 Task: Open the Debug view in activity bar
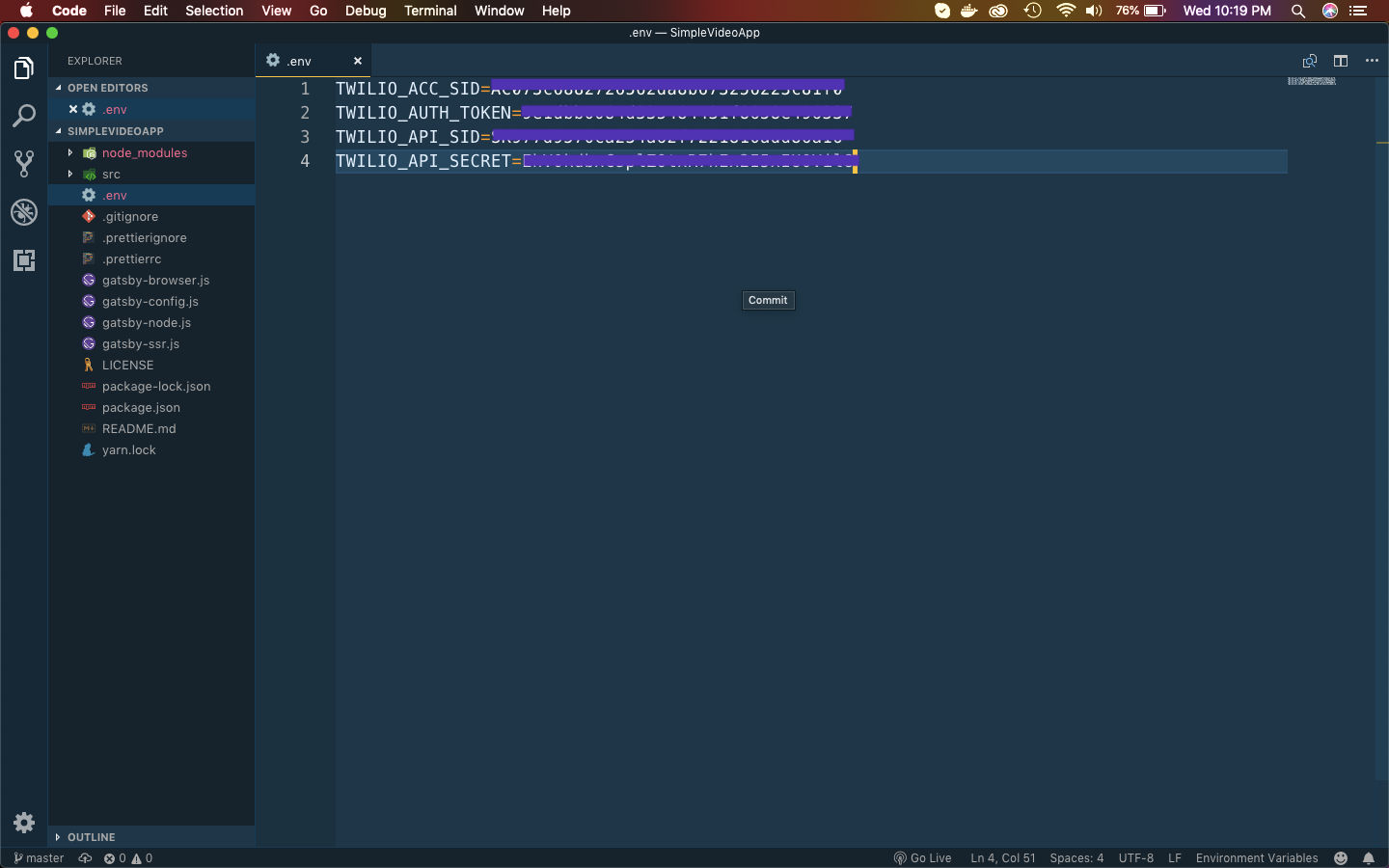(x=24, y=211)
